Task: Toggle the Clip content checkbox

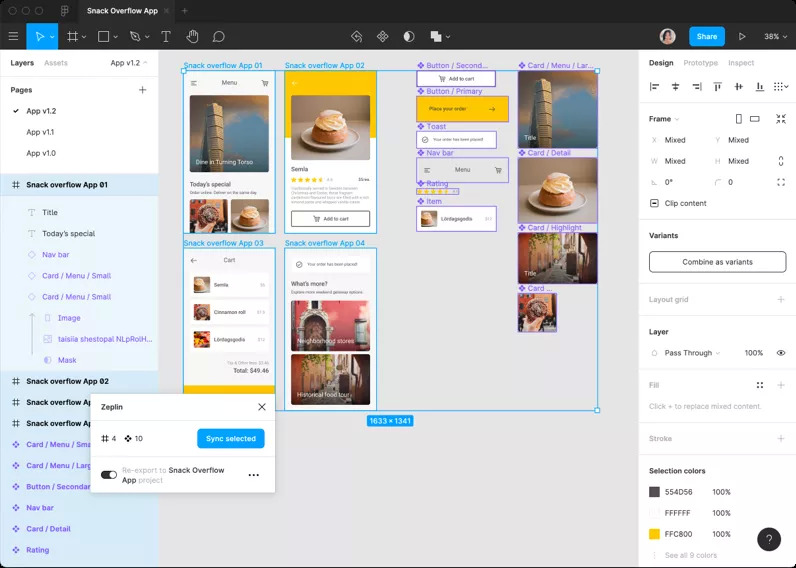Action: (x=655, y=203)
